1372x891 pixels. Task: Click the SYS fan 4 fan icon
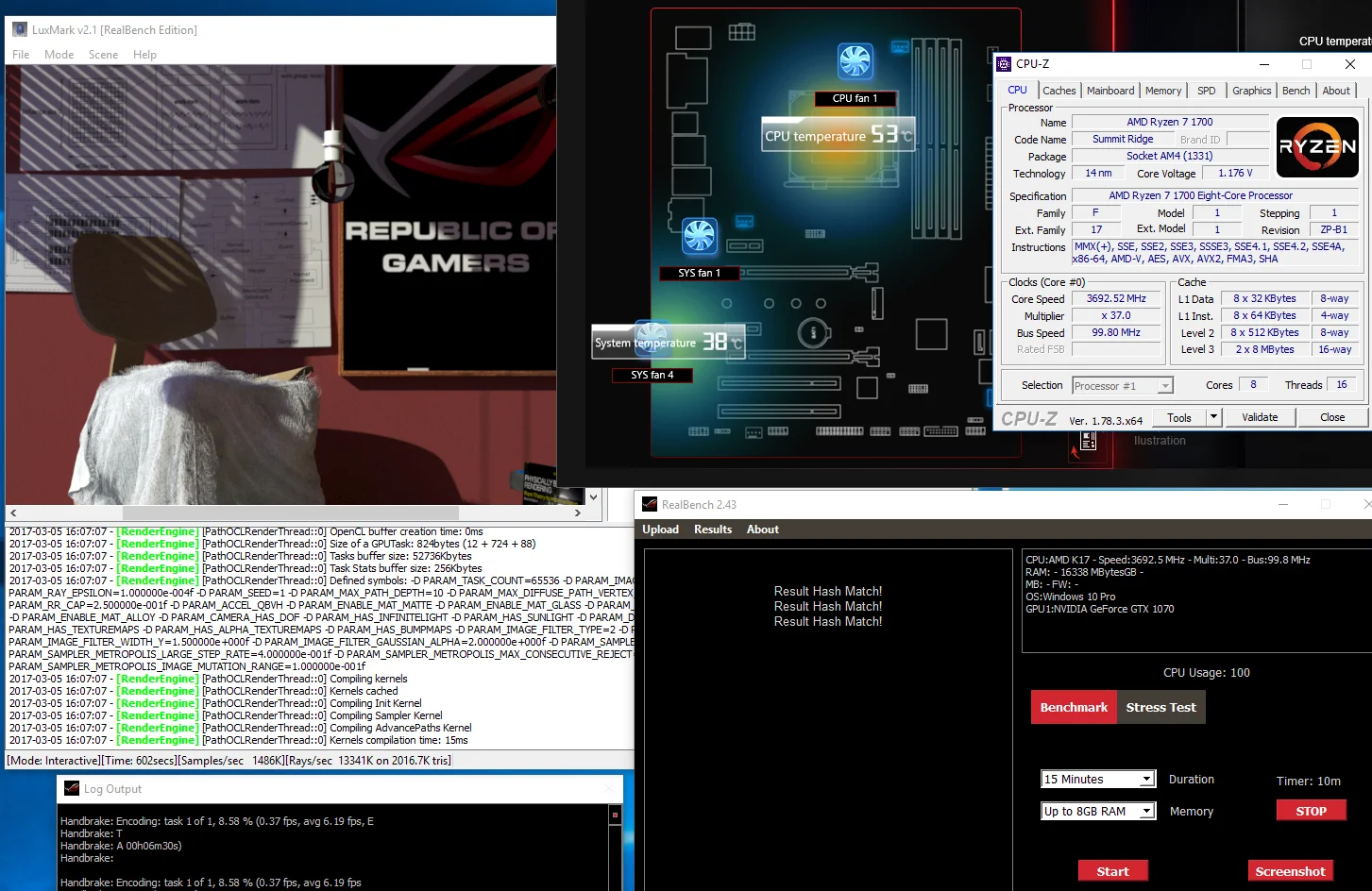click(652, 338)
